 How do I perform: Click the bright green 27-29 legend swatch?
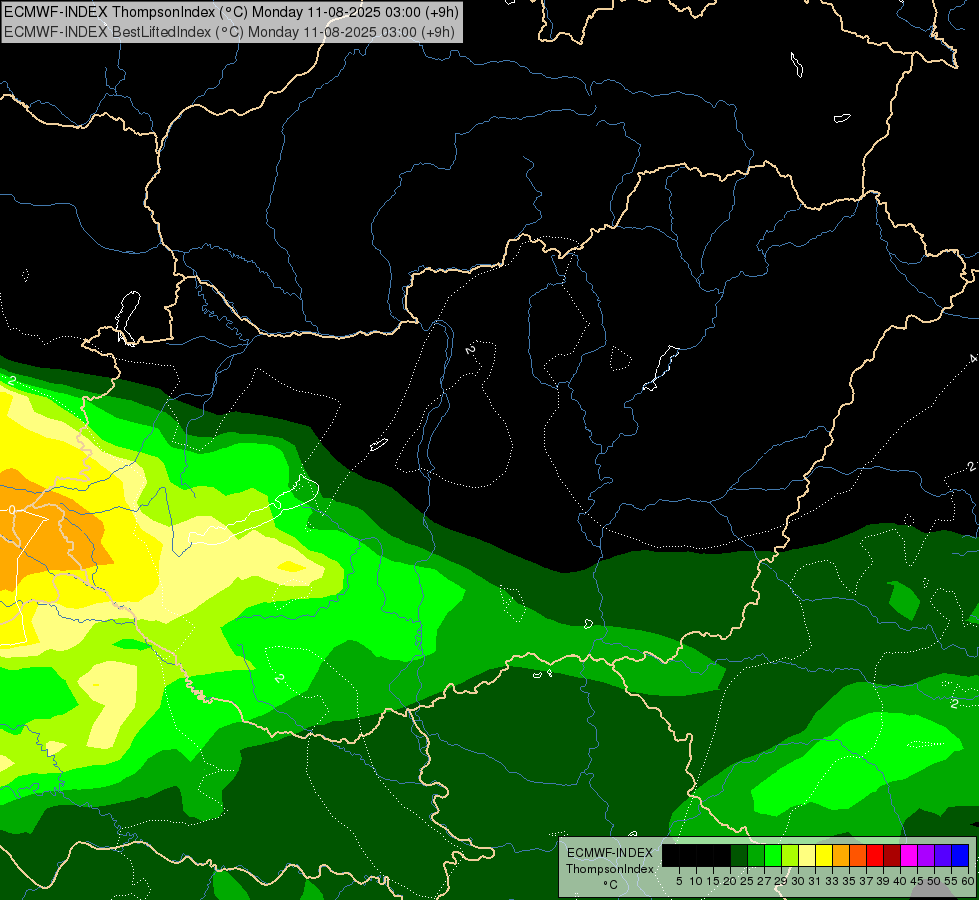pos(773,855)
